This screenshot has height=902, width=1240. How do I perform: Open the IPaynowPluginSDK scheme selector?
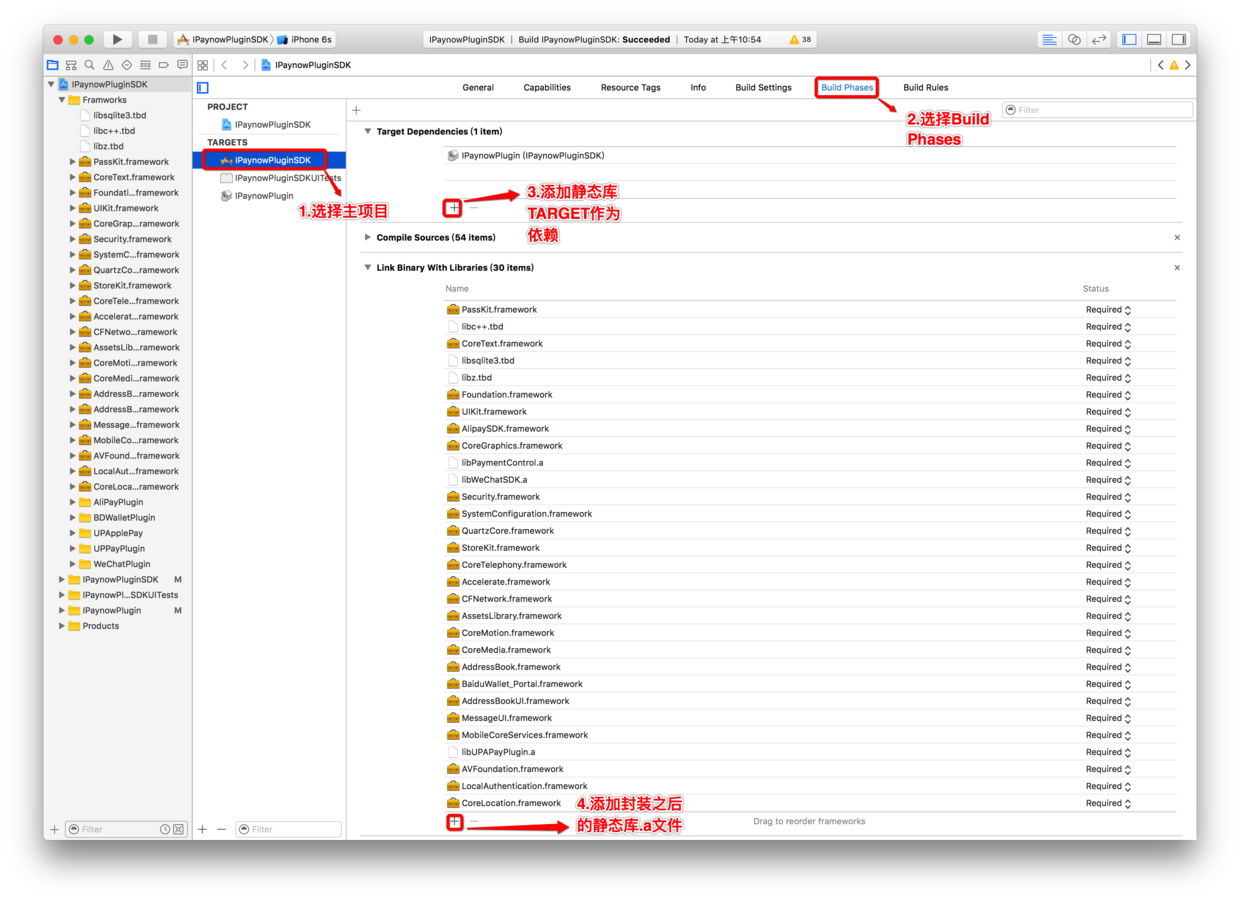(223, 40)
